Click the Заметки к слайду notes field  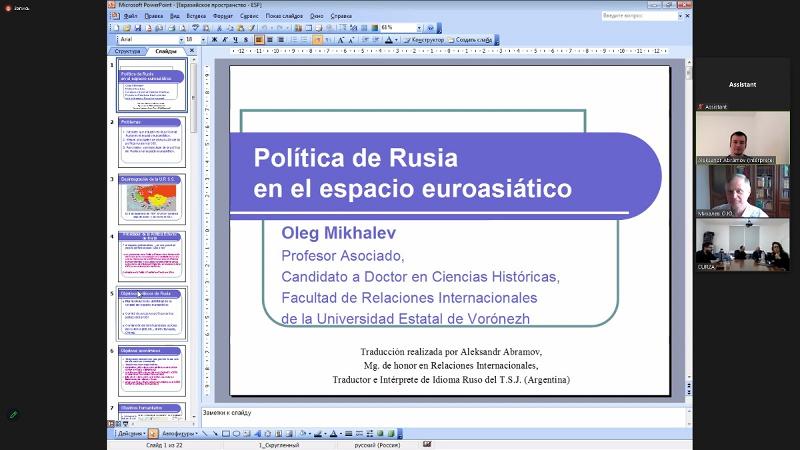click(x=440, y=412)
